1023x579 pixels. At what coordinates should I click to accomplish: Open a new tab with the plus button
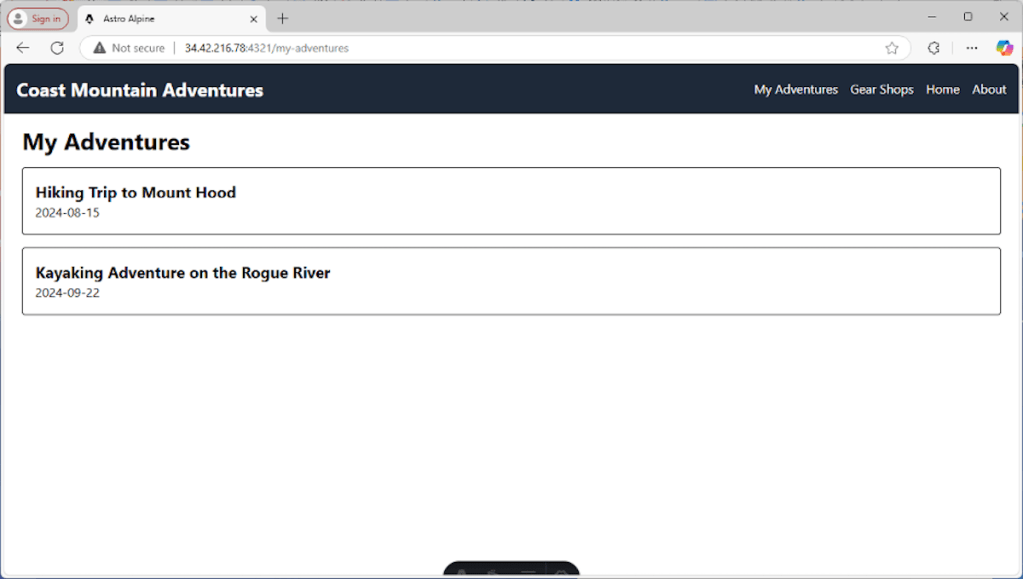[x=282, y=17]
